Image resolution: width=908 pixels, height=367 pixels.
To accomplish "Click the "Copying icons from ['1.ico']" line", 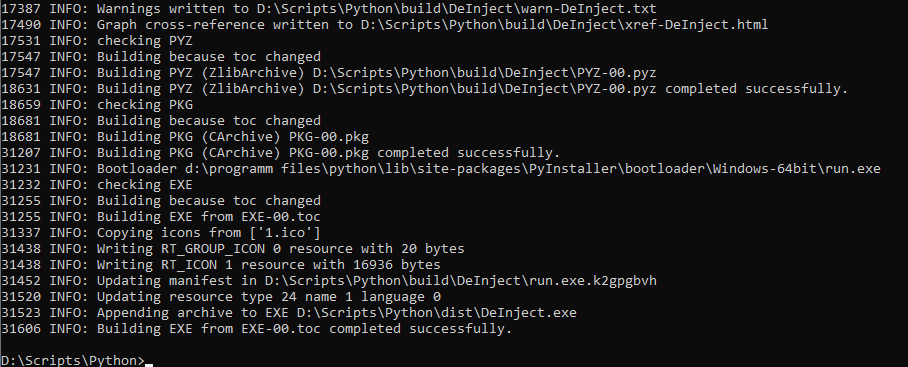I will (161, 233).
